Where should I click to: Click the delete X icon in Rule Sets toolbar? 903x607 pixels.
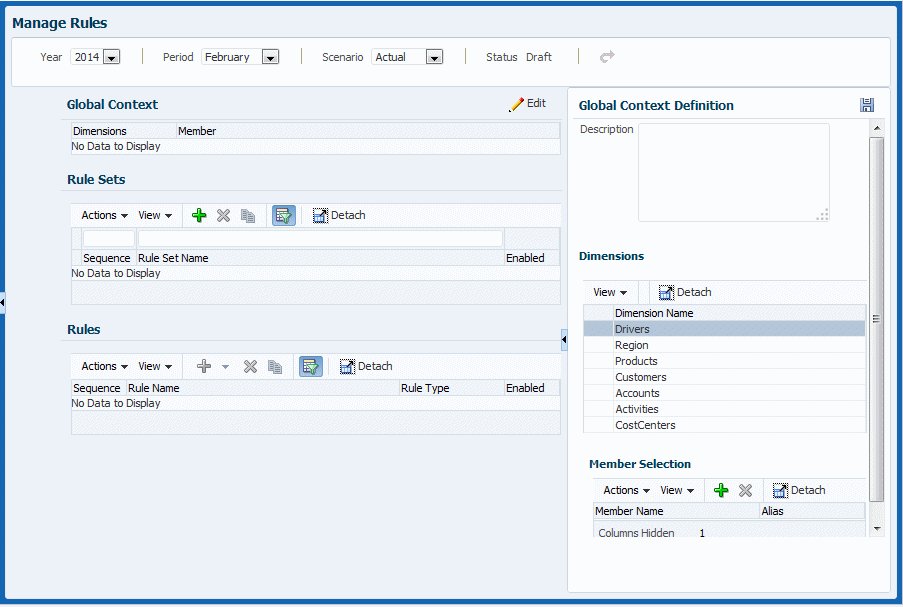pyautogui.click(x=223, y=215)
